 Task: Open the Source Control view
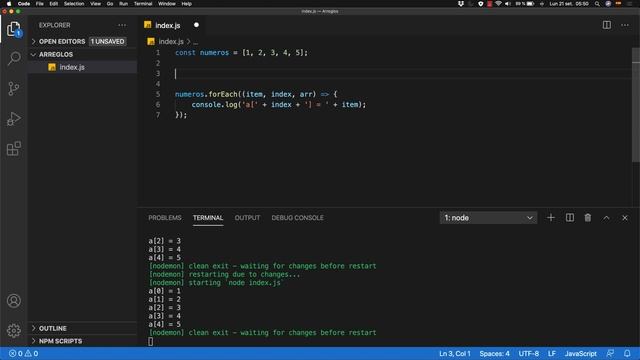pos(13,89)
